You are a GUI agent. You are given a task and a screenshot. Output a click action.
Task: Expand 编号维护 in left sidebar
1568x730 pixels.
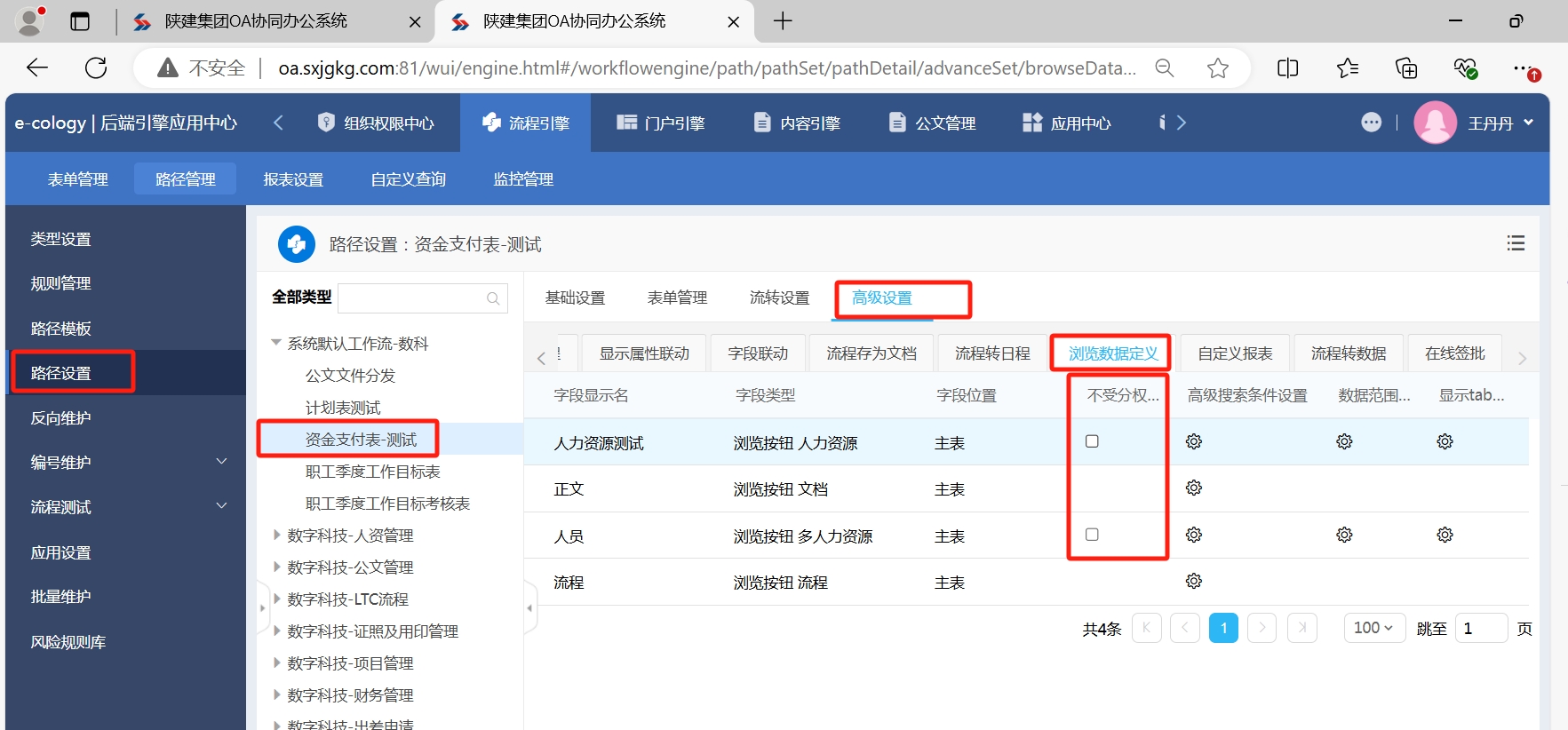point(221,462)
